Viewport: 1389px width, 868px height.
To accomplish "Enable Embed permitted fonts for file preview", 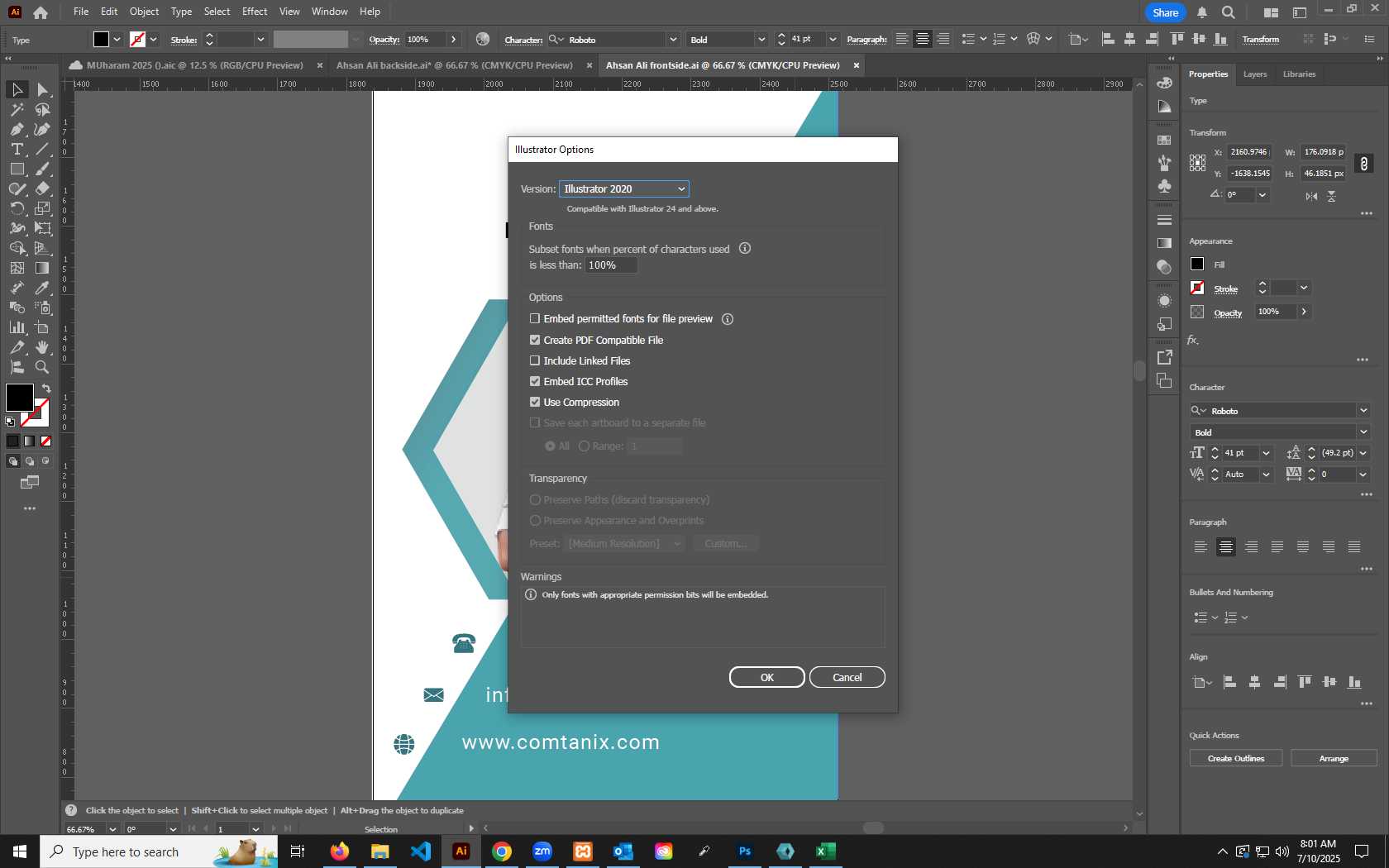I will [x=535, y=318].
